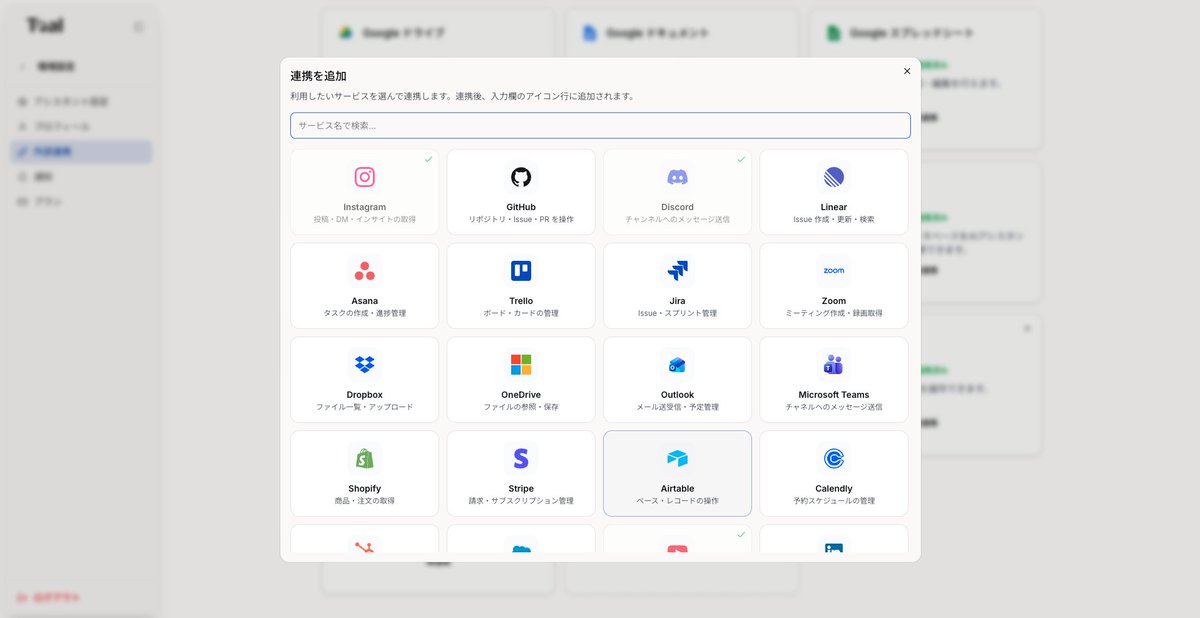The image size is (1200, 618).
Task: Click the 連携を追加 dialog title
Action: coord(319,76)
